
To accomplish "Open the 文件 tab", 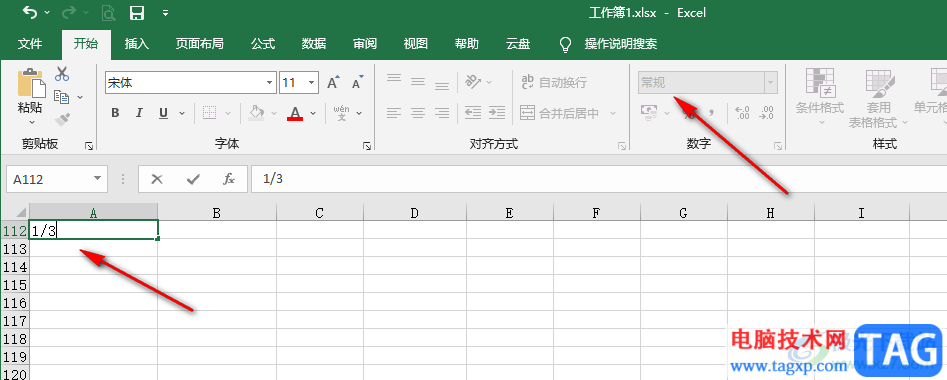I will (30, 43).
